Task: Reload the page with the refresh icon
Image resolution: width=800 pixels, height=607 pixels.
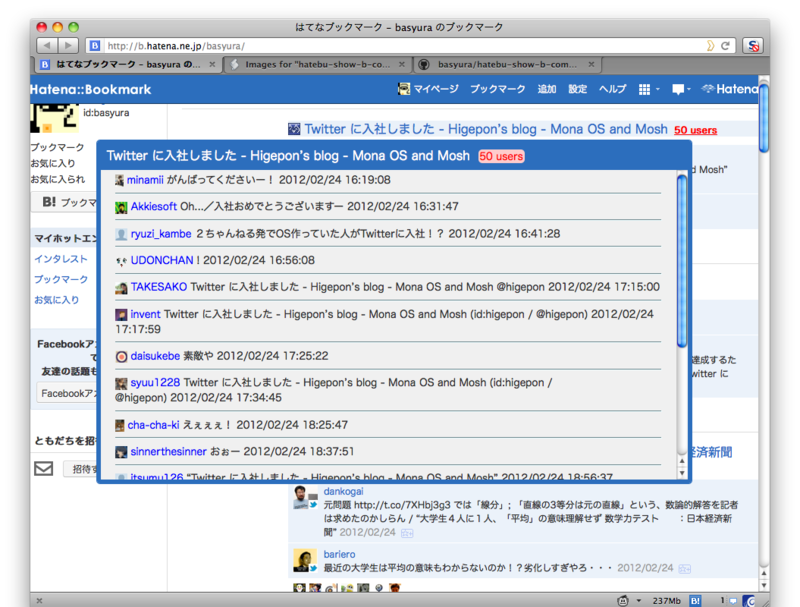Action: (x=725, y=46)
